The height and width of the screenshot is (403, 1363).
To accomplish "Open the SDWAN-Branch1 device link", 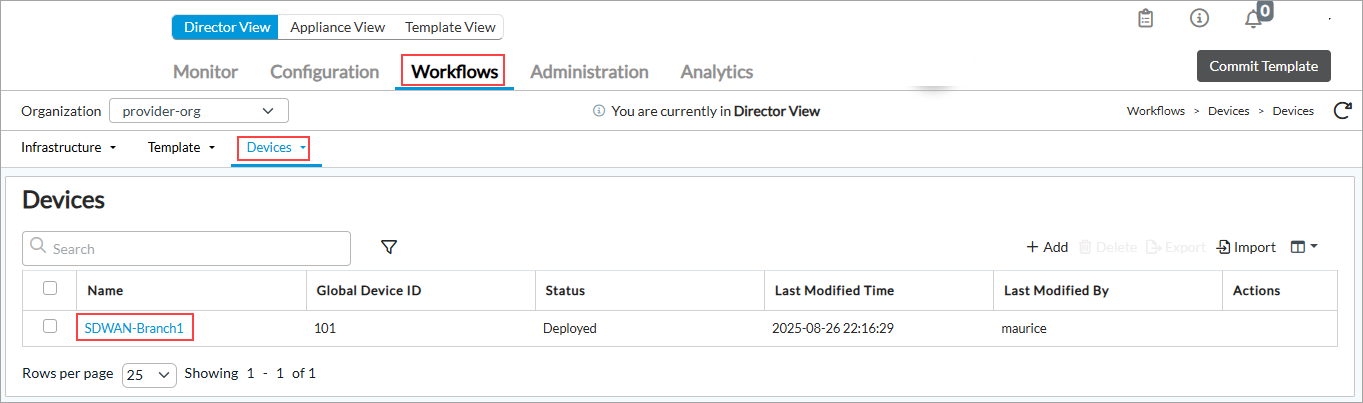I will pyautogui.click(x=134, y=327).
